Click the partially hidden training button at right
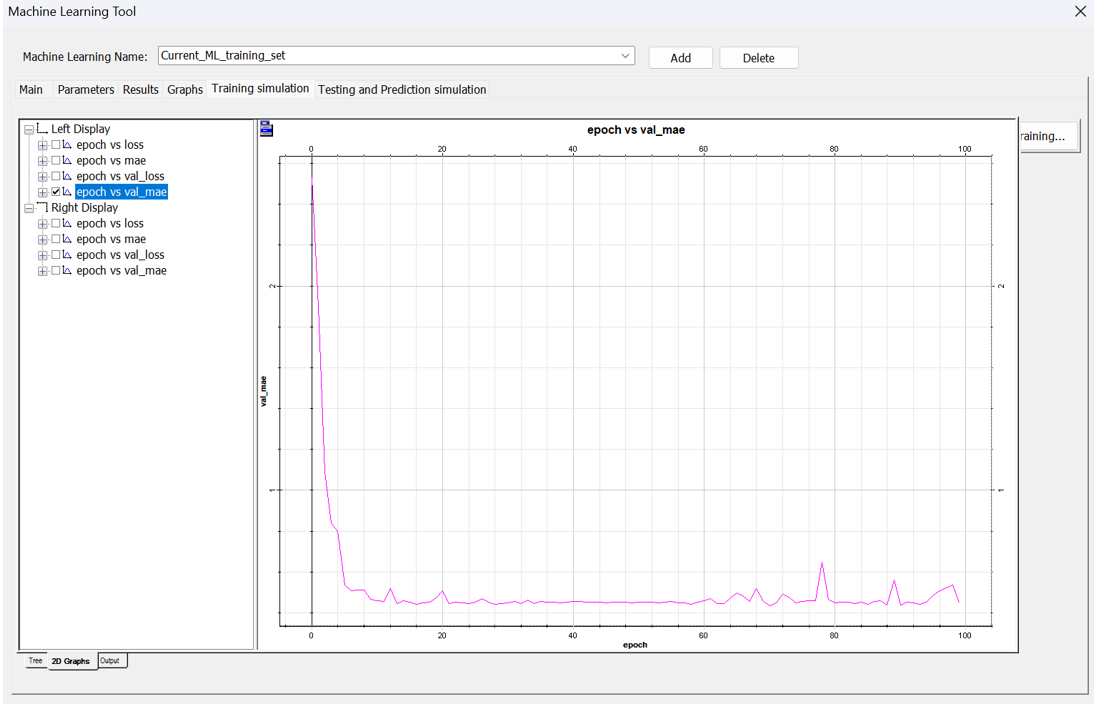Viewport: 1094px width, 705px height. pos(1048,136)
